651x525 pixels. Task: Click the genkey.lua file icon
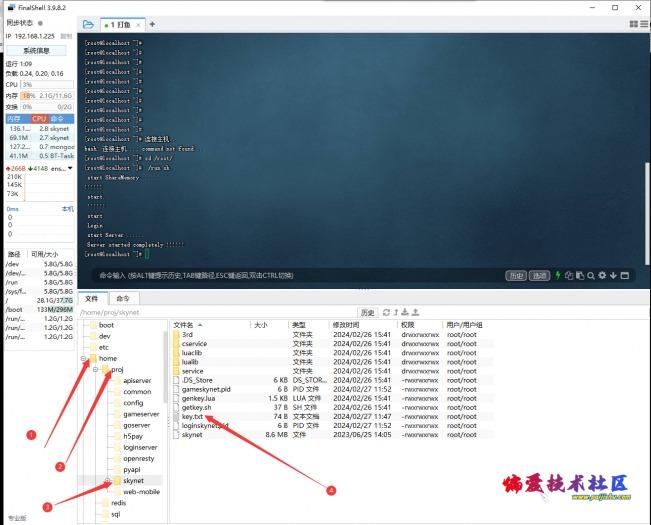[x=176, y=398]
